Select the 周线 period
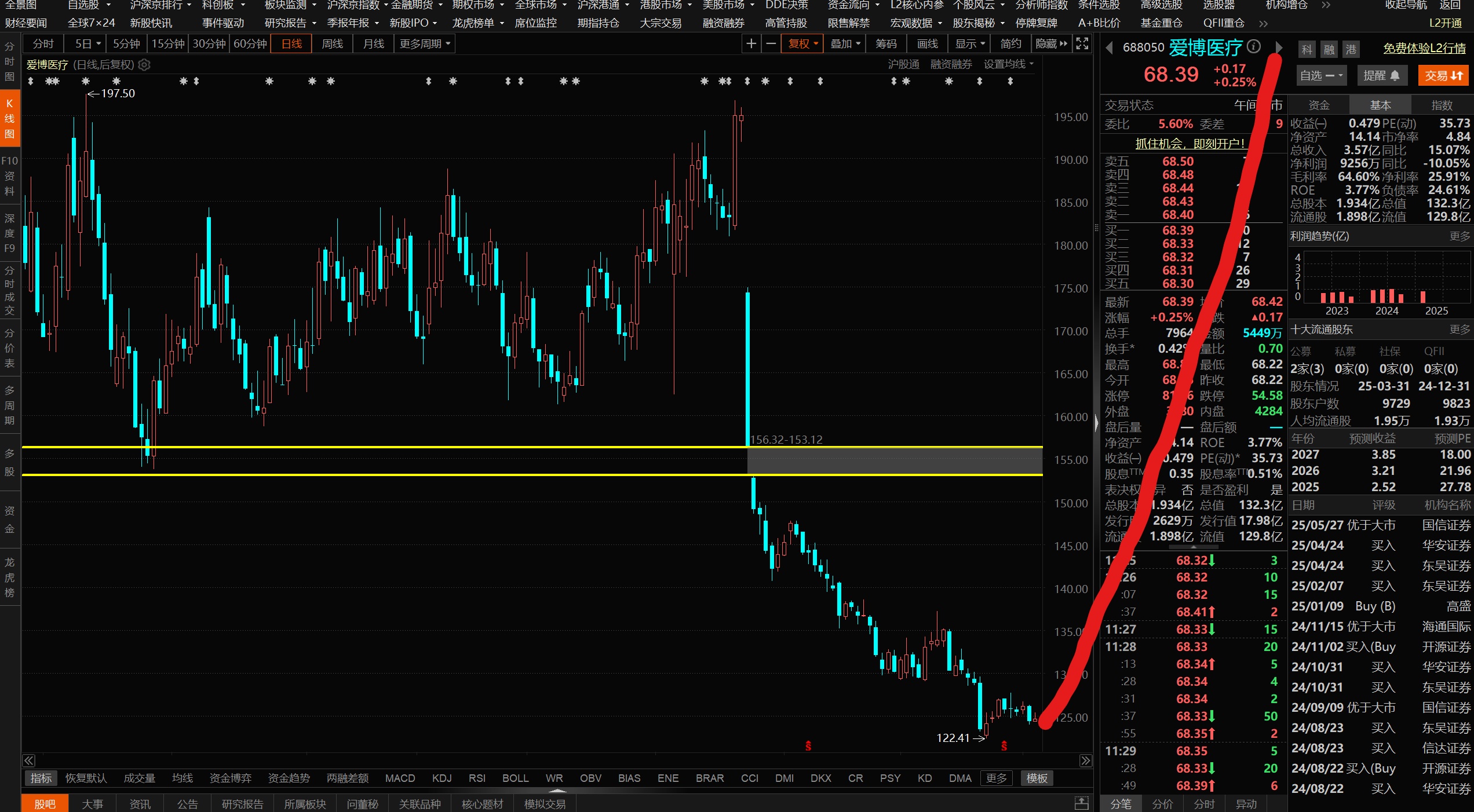 [333, 44]
